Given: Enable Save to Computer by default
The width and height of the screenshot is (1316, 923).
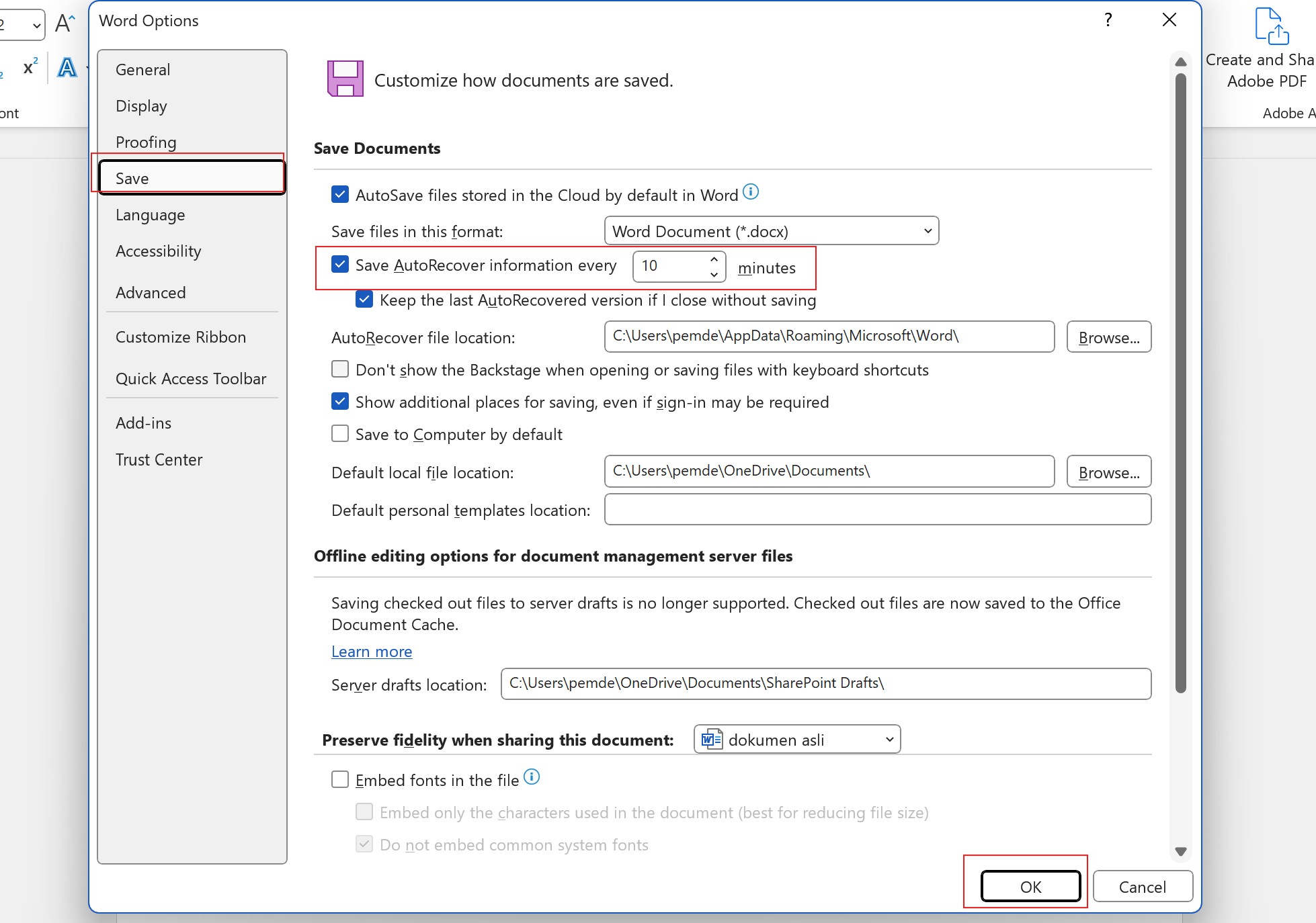Looking at the screenshot, I should 340,433.
